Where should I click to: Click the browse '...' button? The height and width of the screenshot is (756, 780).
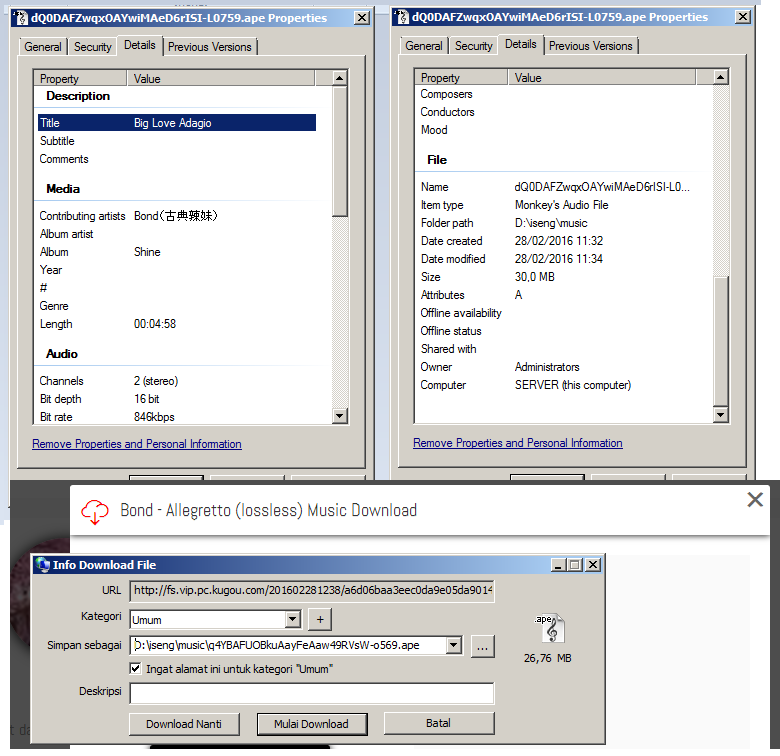[483, 646]
